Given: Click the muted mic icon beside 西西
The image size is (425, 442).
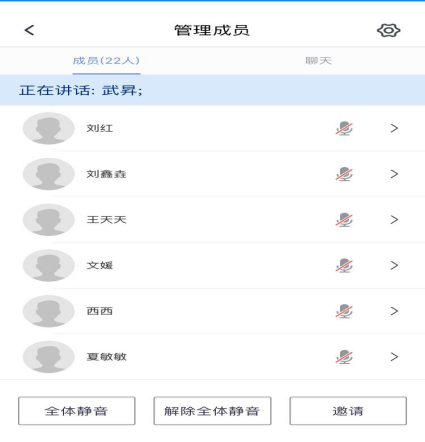Looking at the screenshot, I should (x=344, y=311).
